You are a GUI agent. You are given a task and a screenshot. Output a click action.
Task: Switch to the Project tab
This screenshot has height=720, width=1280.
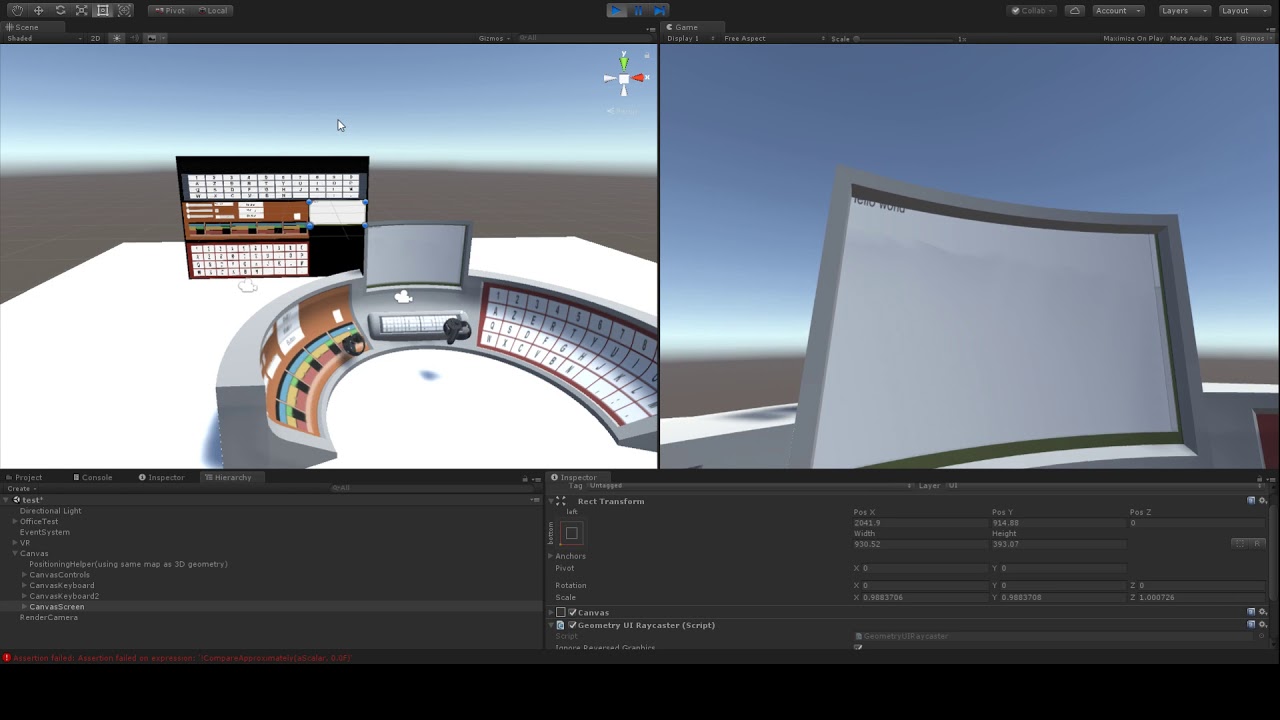pyautogui.click(x=27, y=477)
